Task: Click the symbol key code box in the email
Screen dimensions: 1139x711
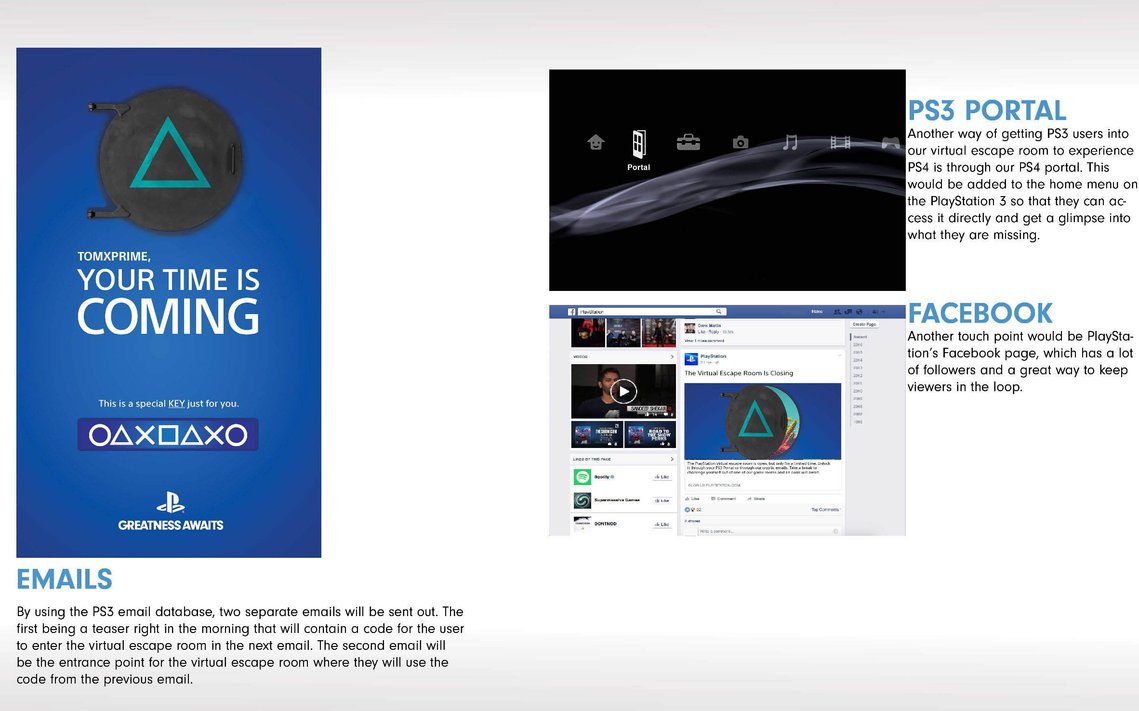Action: (168, 434)
